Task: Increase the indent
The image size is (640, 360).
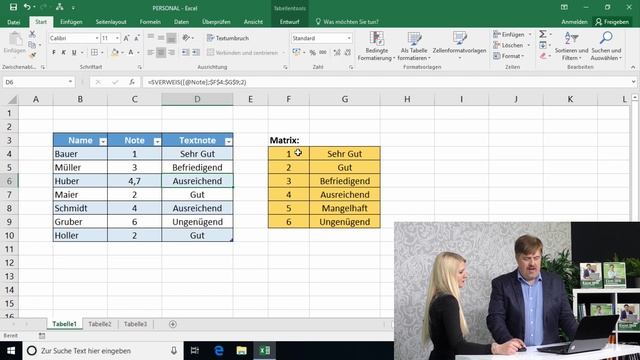Action: (196, 52)
